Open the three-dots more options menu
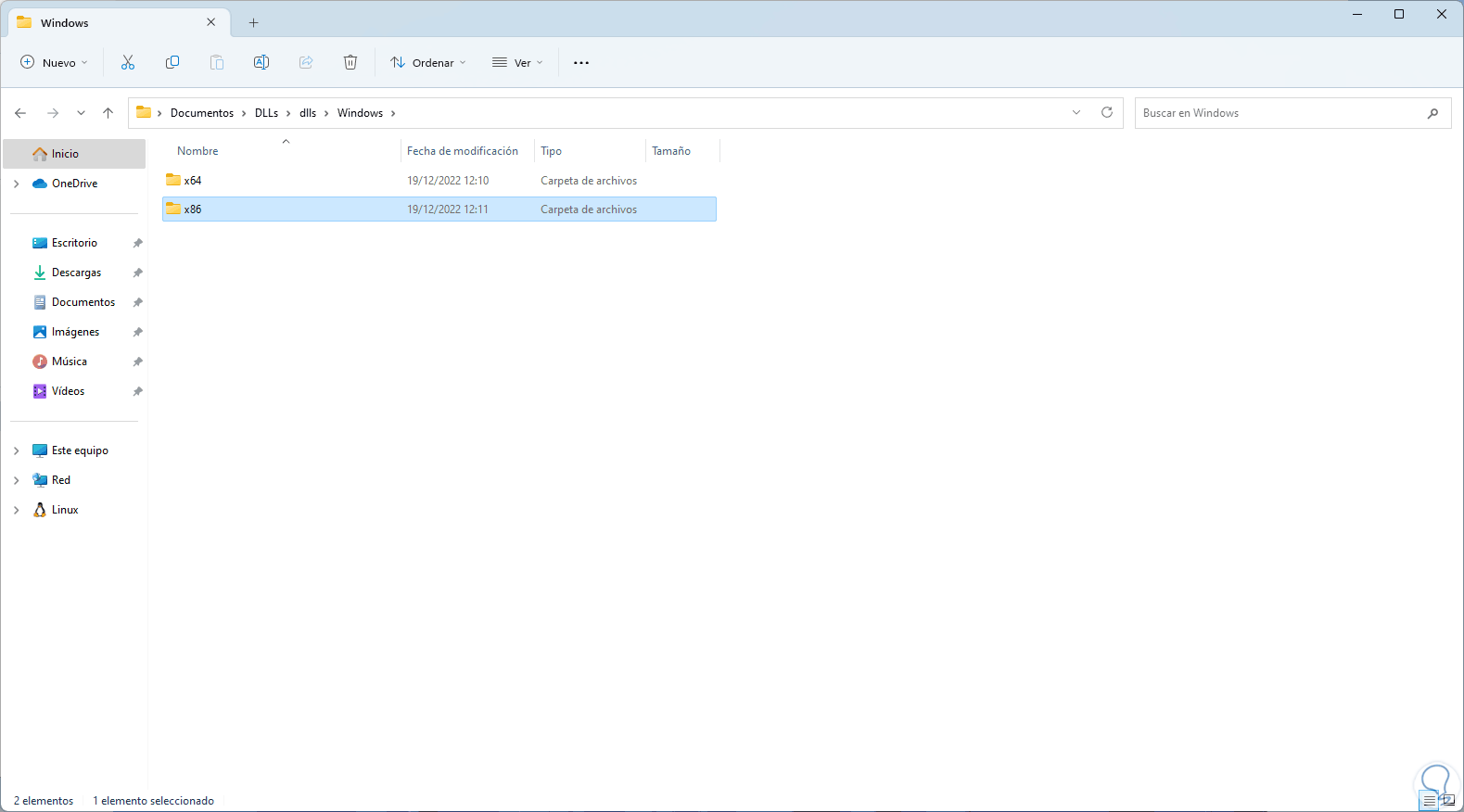Viewport: 1464px width, 812px height. (581, 63)
